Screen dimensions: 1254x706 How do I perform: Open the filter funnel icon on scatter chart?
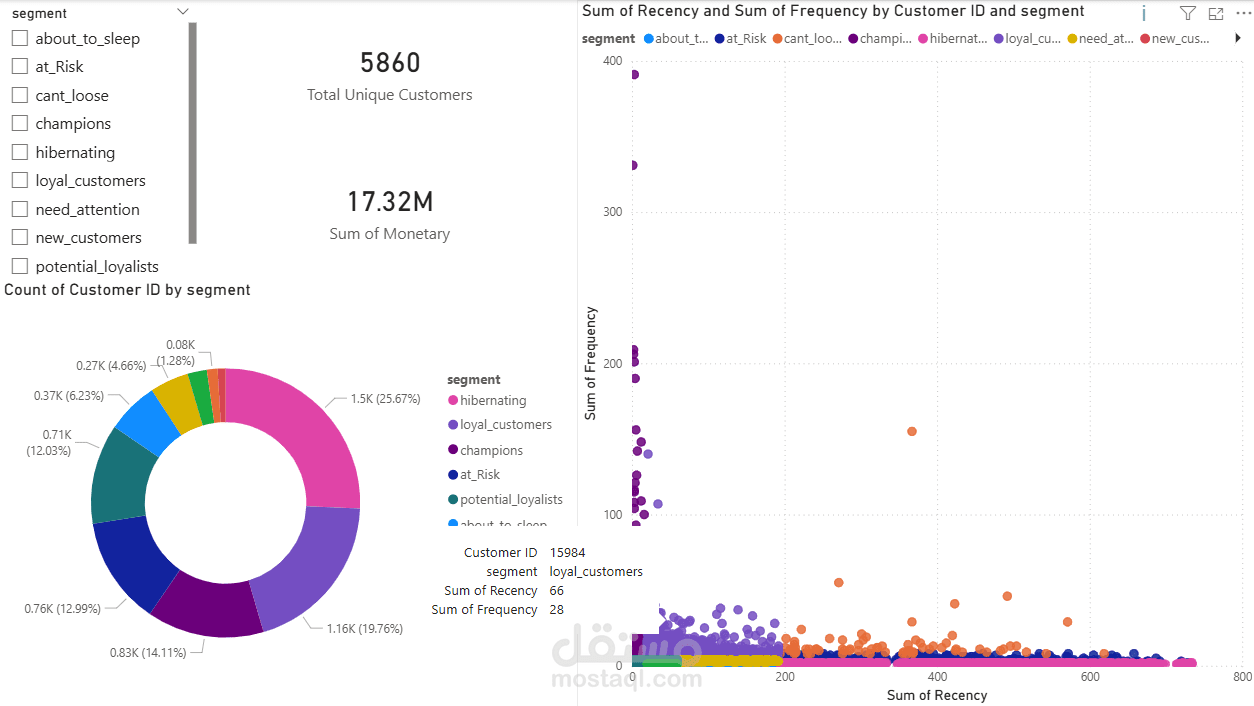tap(1188, 13)
